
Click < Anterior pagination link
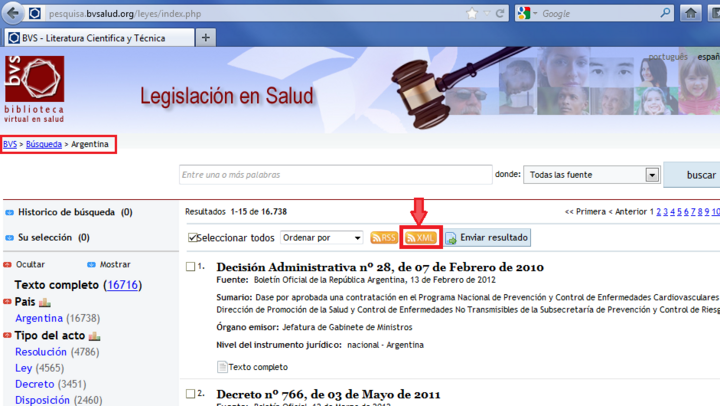coord(627,212)
